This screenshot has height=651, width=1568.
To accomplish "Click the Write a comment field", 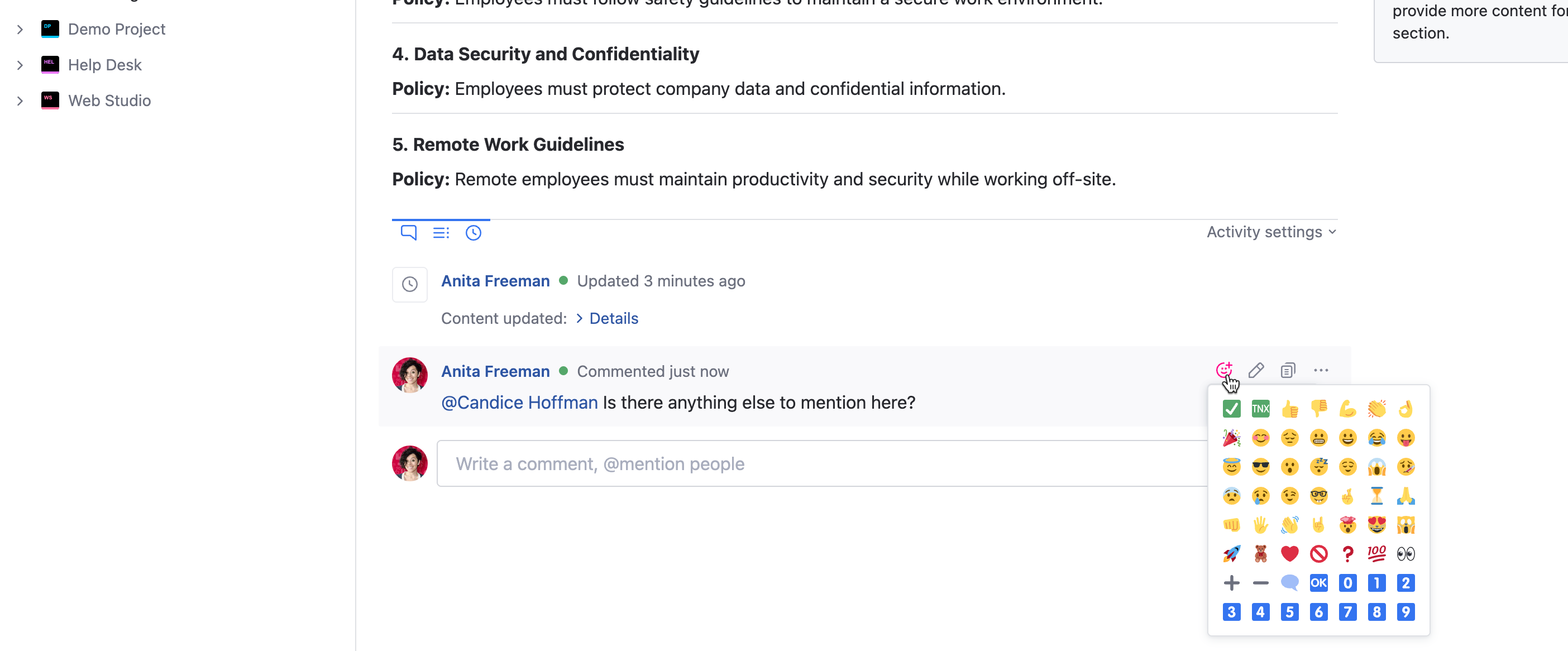I will [791, 463].
